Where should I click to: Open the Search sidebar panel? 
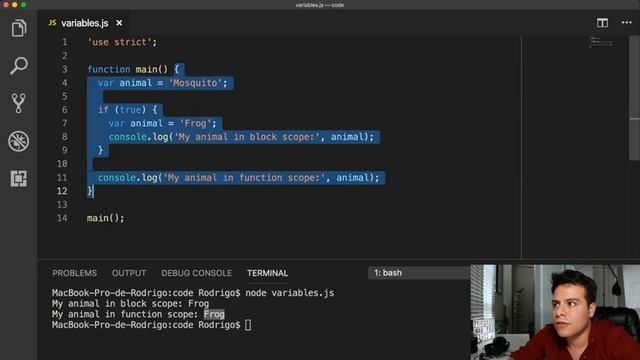[x=18, y=65]
